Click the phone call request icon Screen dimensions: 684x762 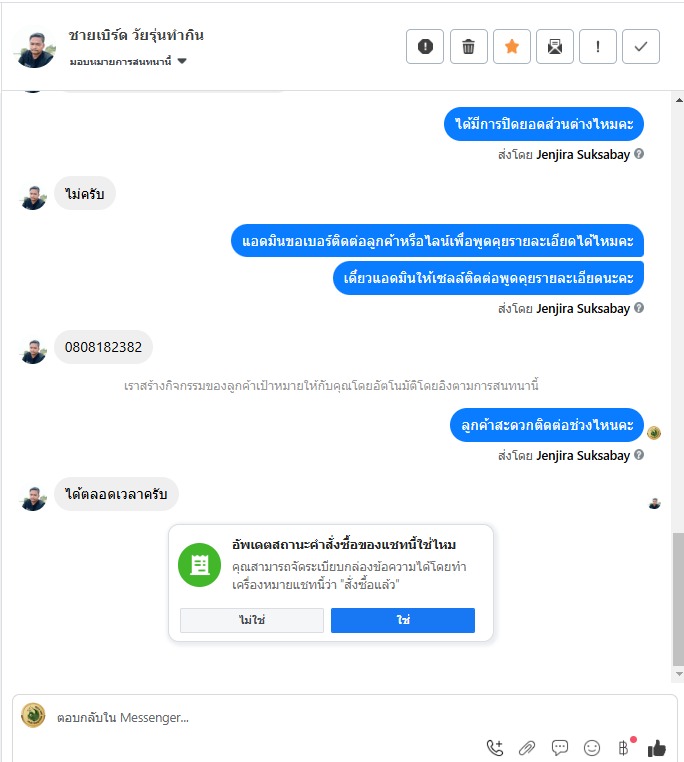point(495,747)
